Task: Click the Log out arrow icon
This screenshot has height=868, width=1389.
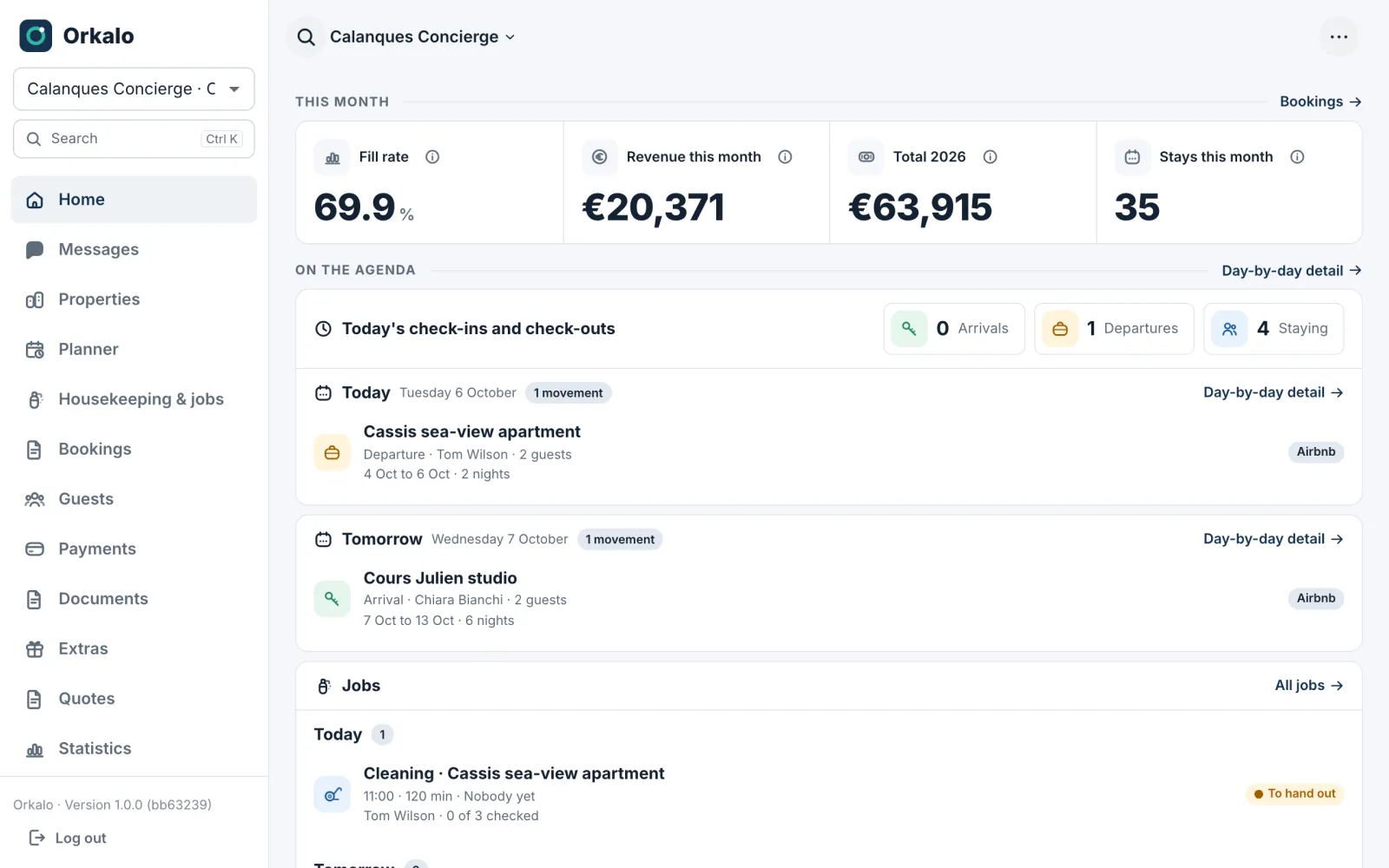Action: pos(36,838)
